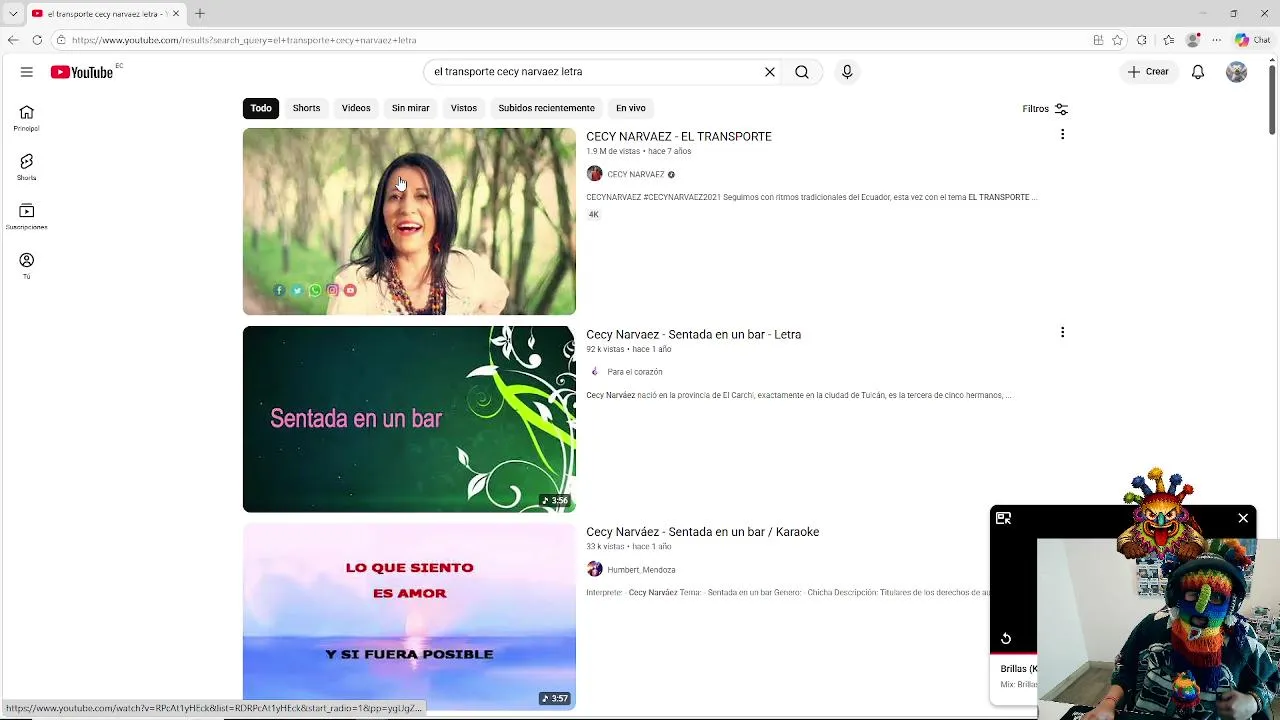Open title Sentada en un bar / Karaoke
The image size is (1280, 720).
click(x=702, y=532)
